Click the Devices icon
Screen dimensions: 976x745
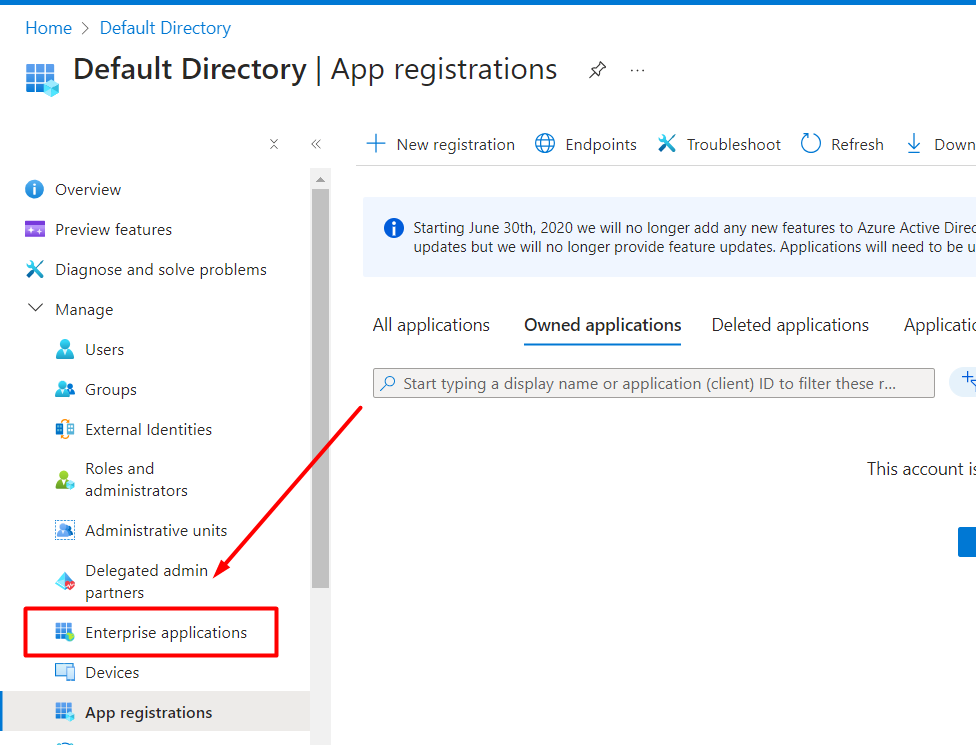click(65, 672)
